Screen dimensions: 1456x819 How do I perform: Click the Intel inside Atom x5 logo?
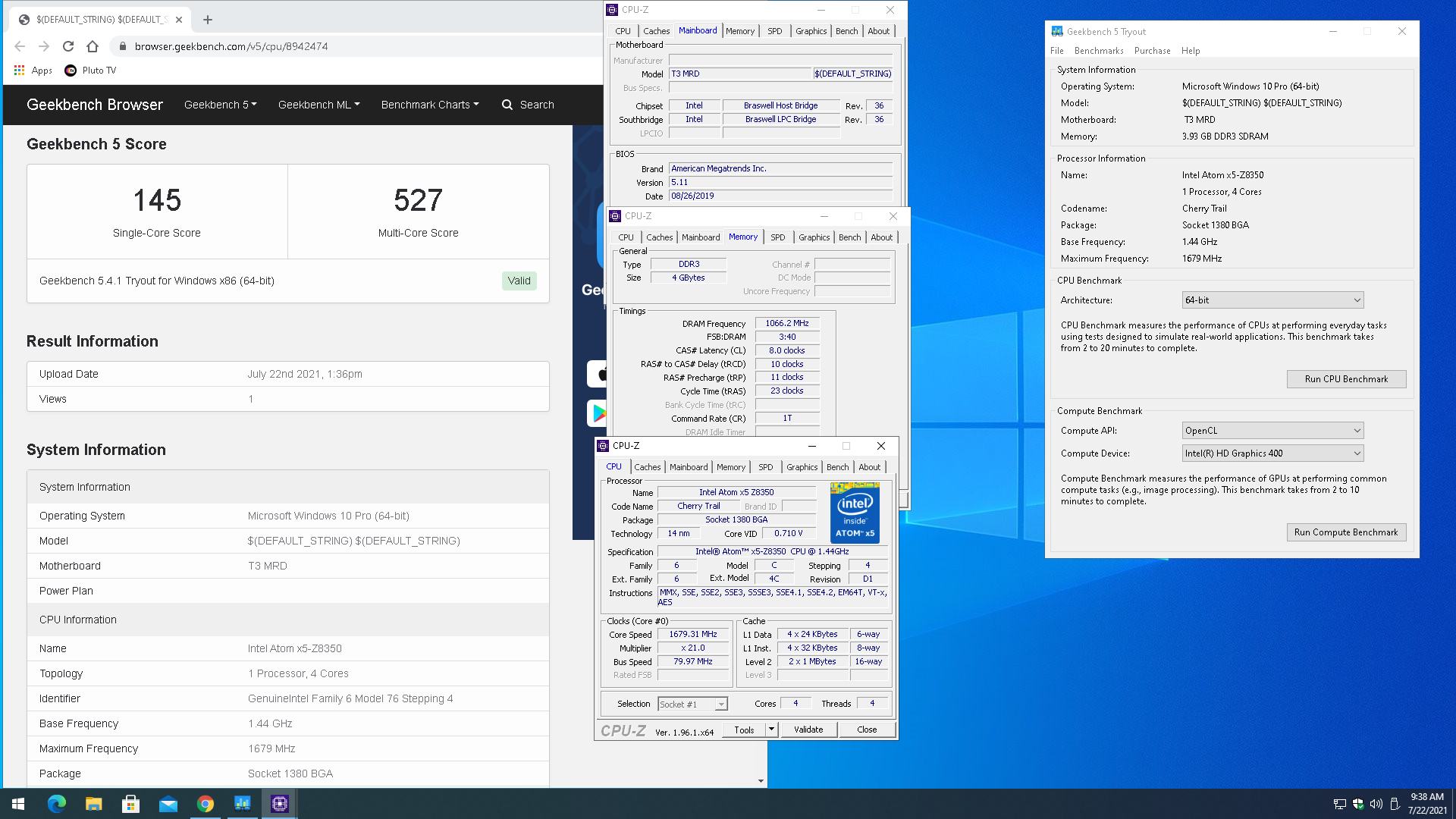855,512
